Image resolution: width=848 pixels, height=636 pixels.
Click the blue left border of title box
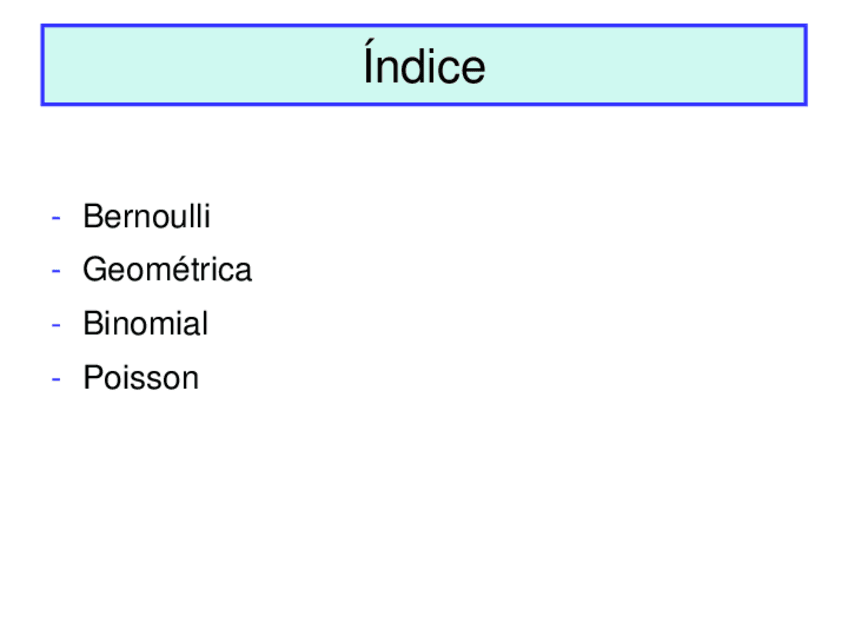(42, 66)
